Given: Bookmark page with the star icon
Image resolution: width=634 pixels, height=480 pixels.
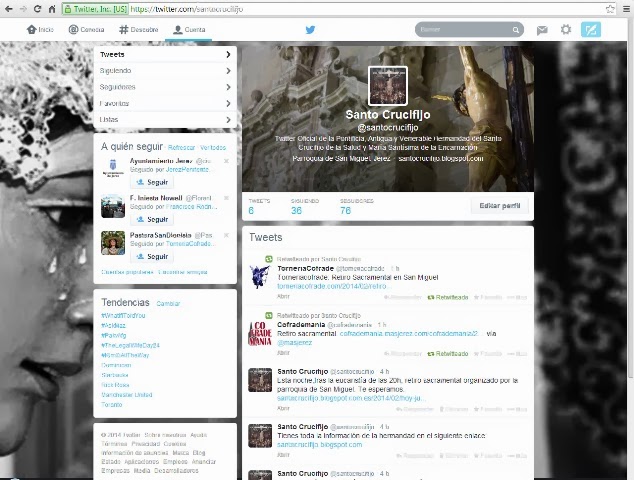Looking at the screenshot, I should (x=610, y=9).
